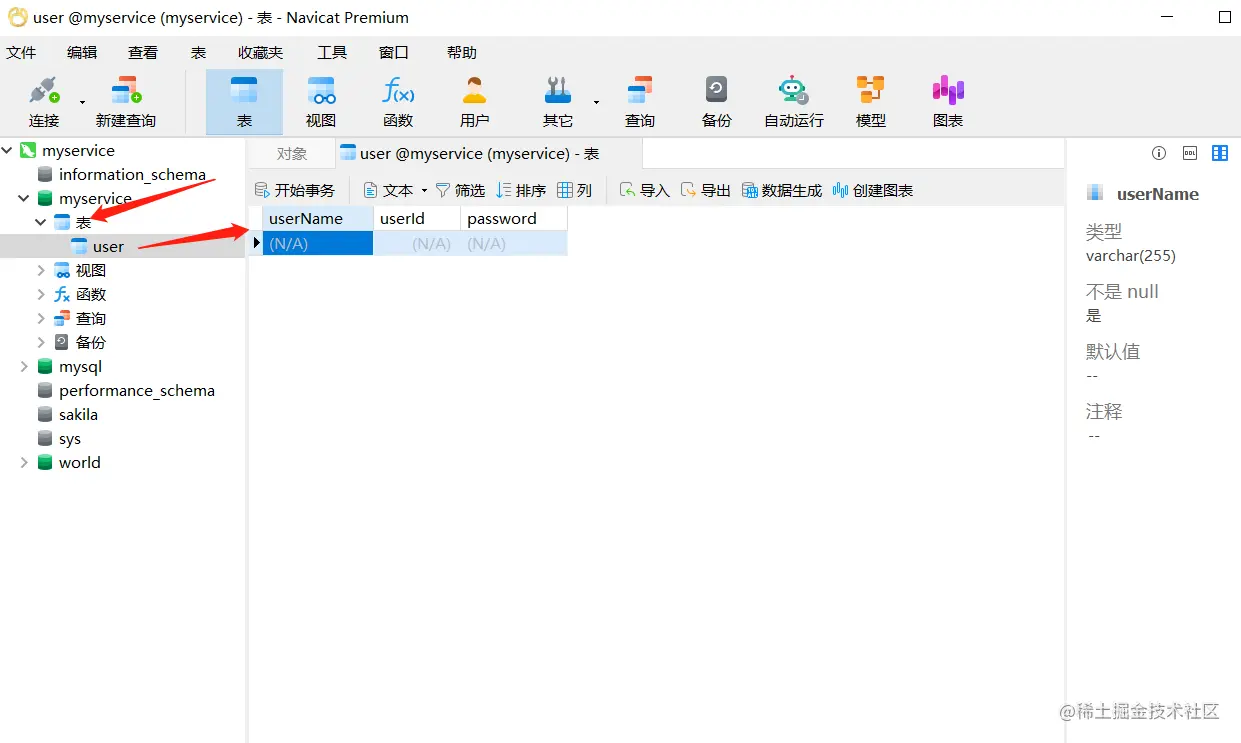Toggle the SQL preview pane icon
The width and height of the screenshot is (1241, 743).
(1189, 153)
